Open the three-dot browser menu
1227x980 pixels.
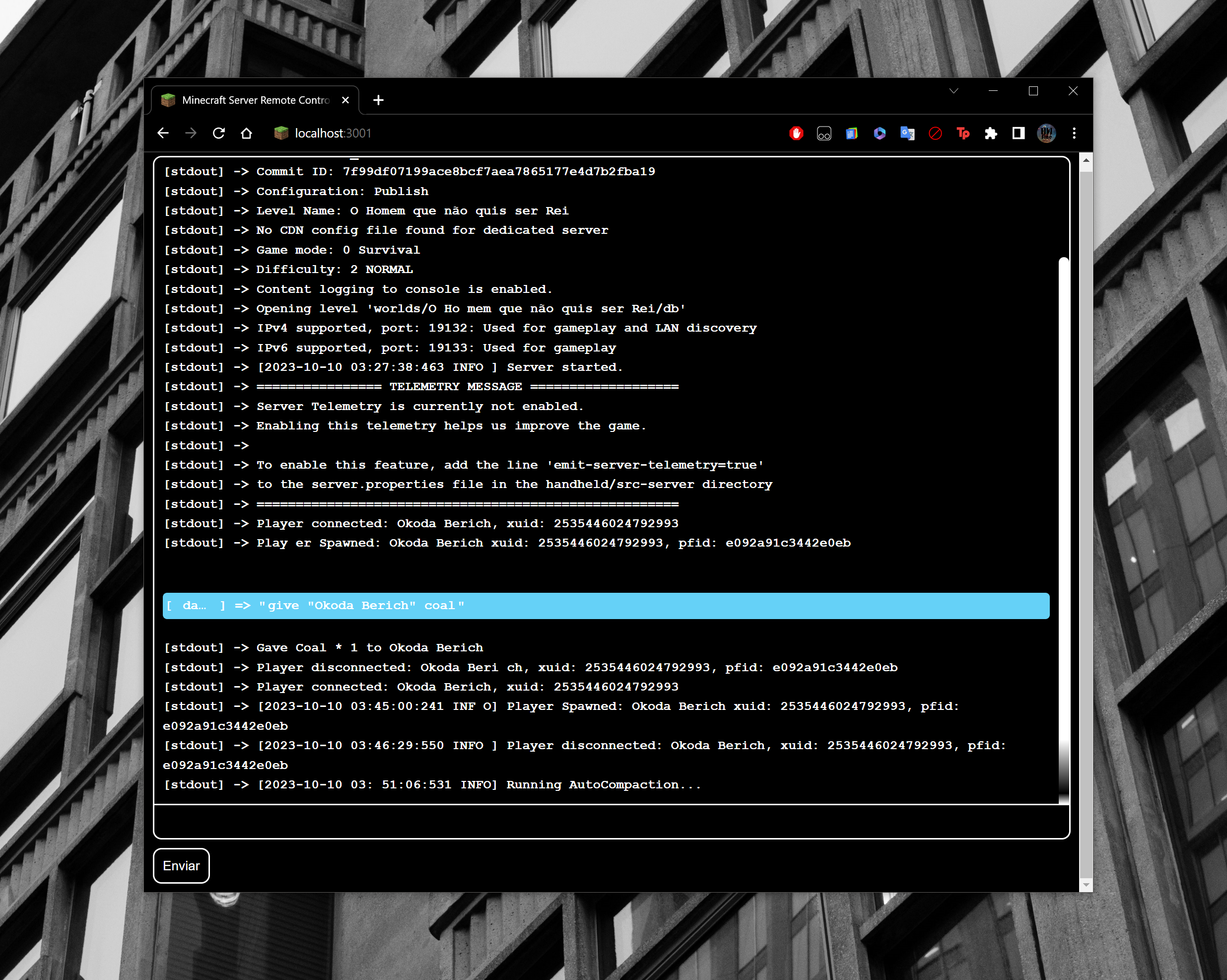[1074, 133]
